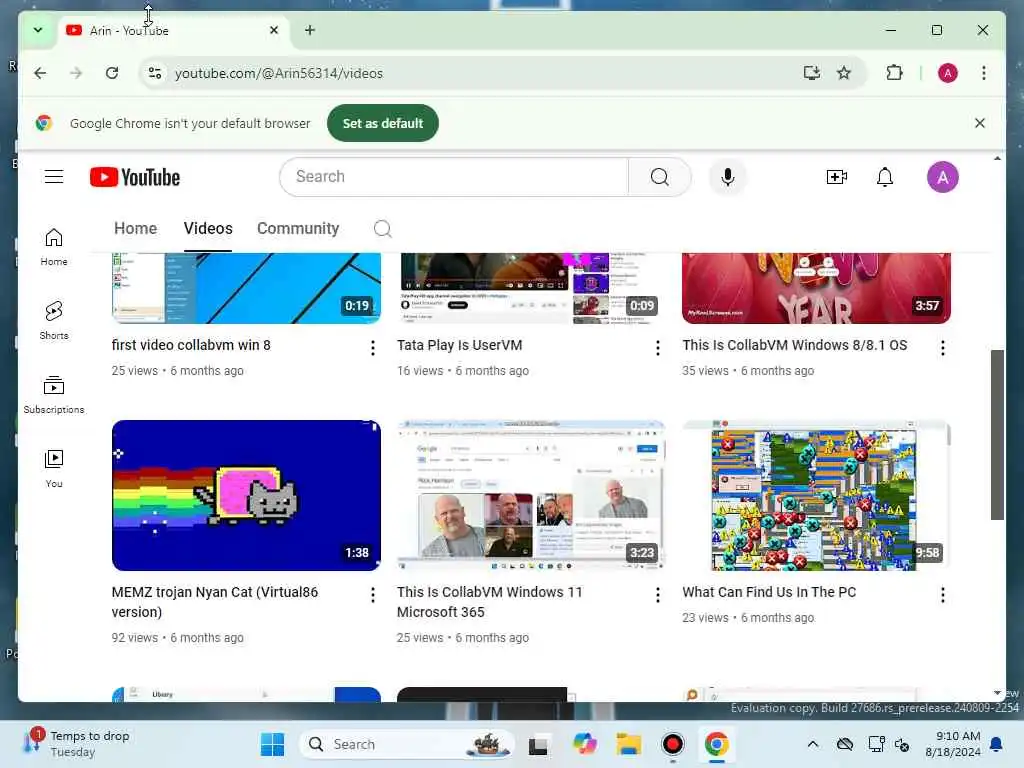Go back in Chrome
The width and height of the screenshot is (1024, 768).
click(40, 73)
